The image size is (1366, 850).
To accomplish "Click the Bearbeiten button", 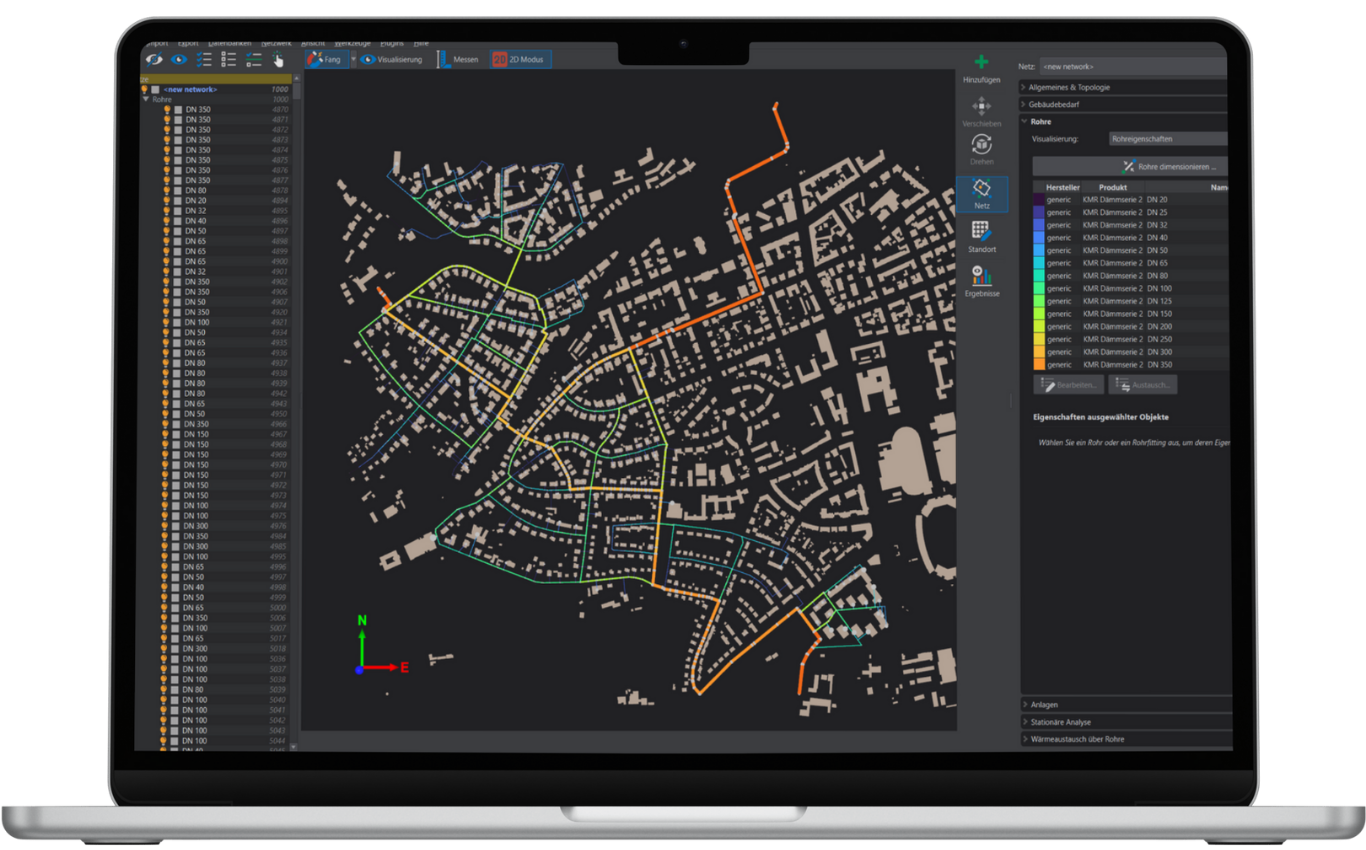I will [x=1068, y=385].
